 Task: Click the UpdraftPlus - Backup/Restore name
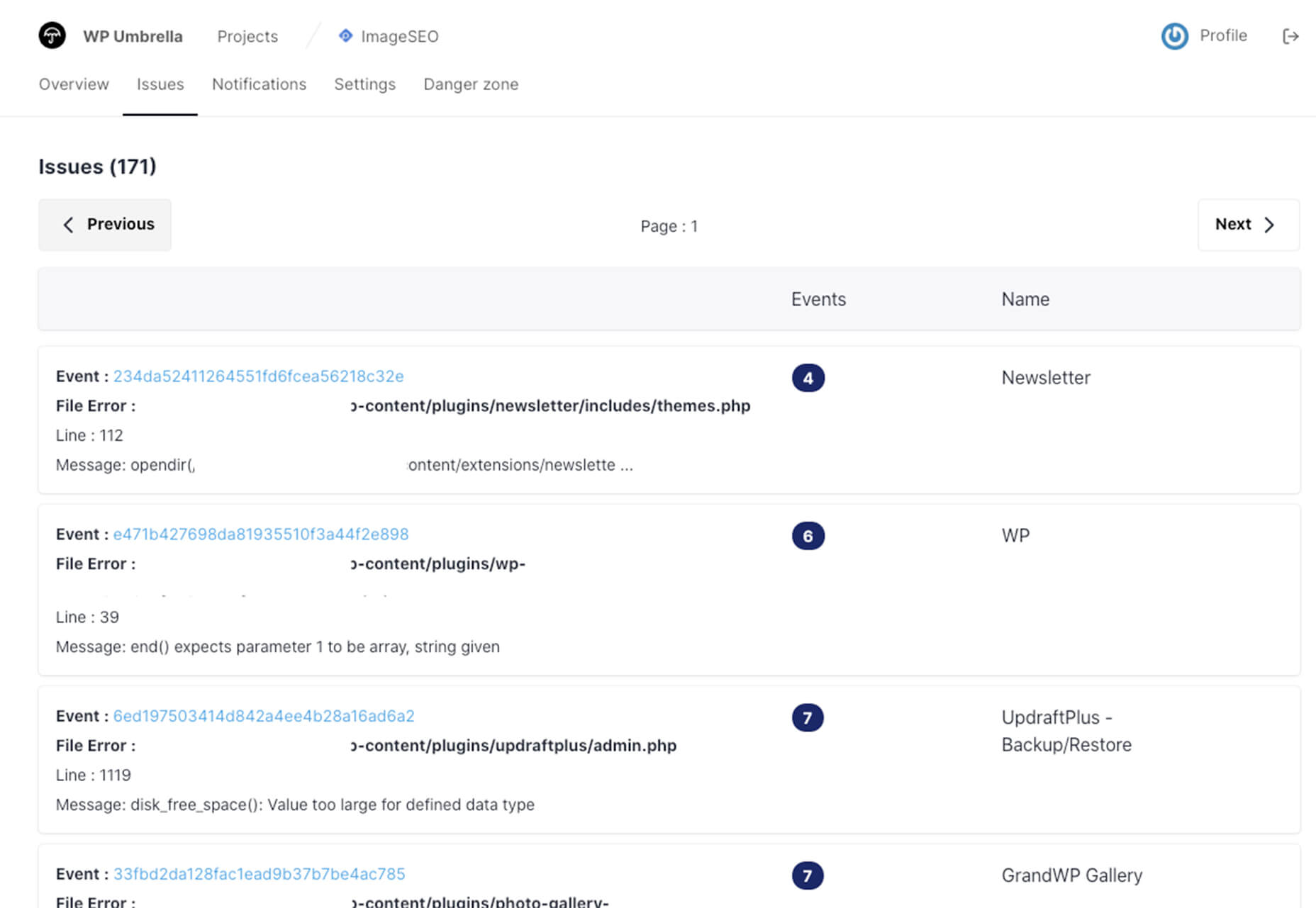point(1066,731)
